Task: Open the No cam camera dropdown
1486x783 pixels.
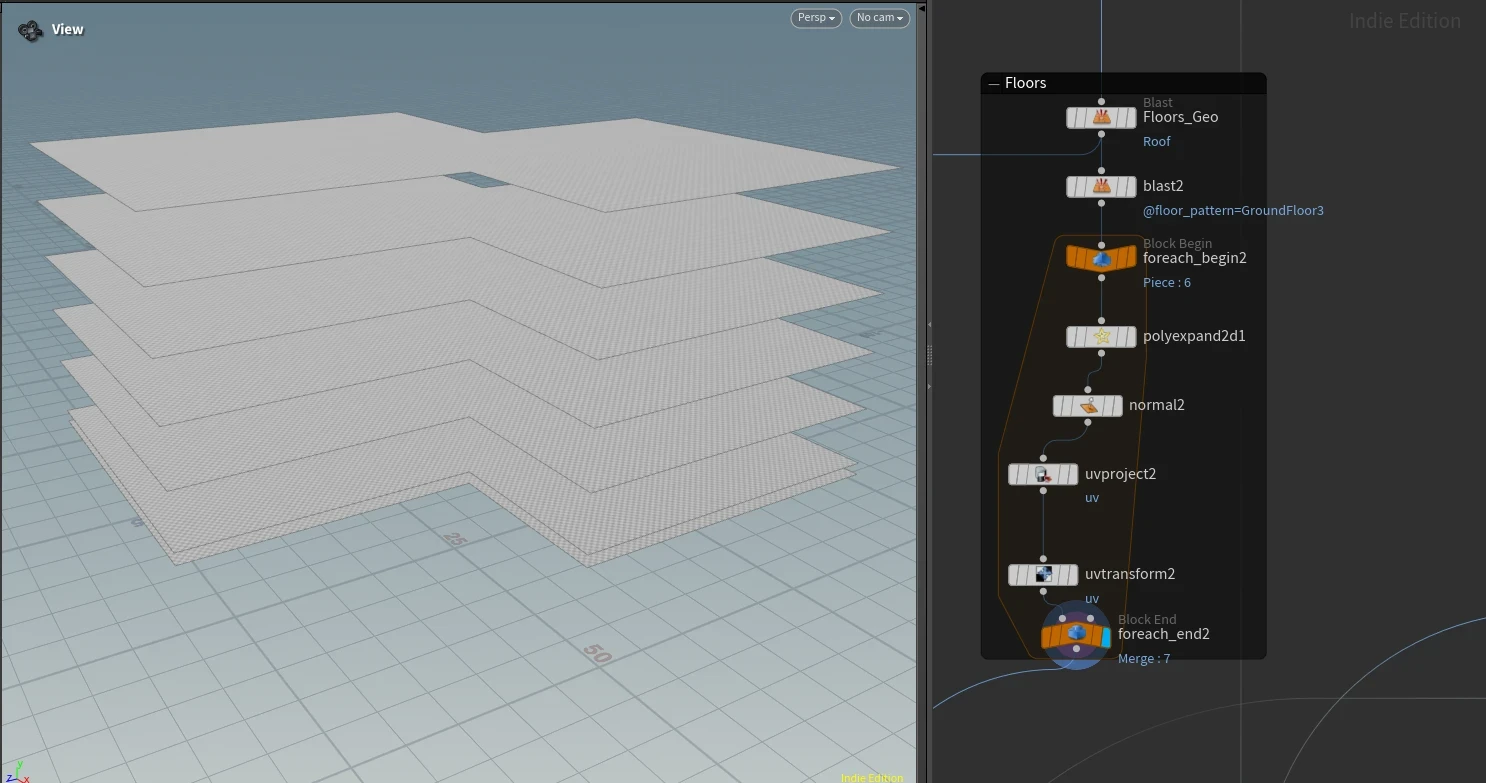Action: [x=880, y=18]
